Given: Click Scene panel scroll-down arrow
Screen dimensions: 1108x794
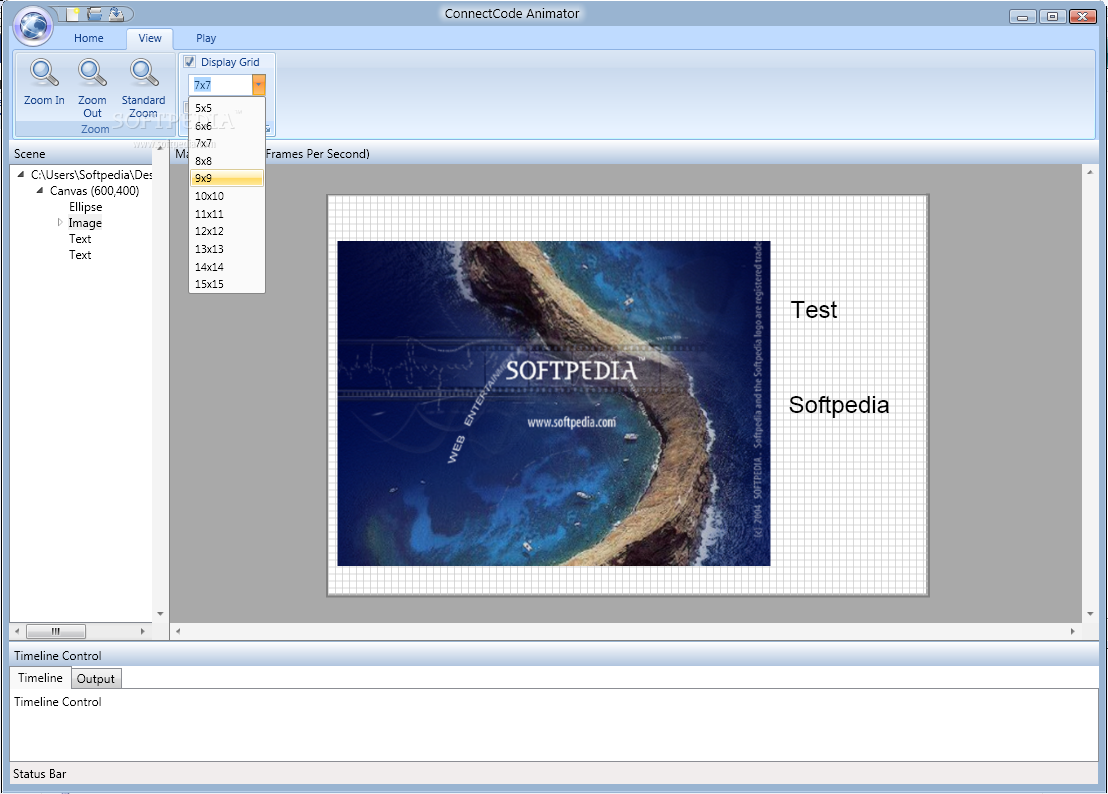Looking at the screenshot, I should tap(160, 614).
